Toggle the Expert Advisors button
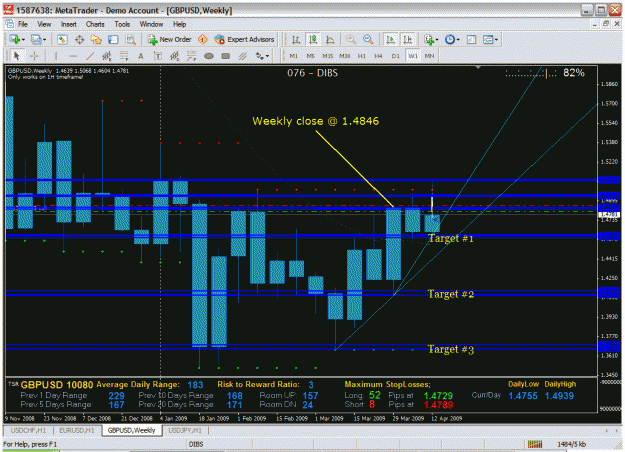The height and width of the screenshot is (452, 625). [244, 39]
